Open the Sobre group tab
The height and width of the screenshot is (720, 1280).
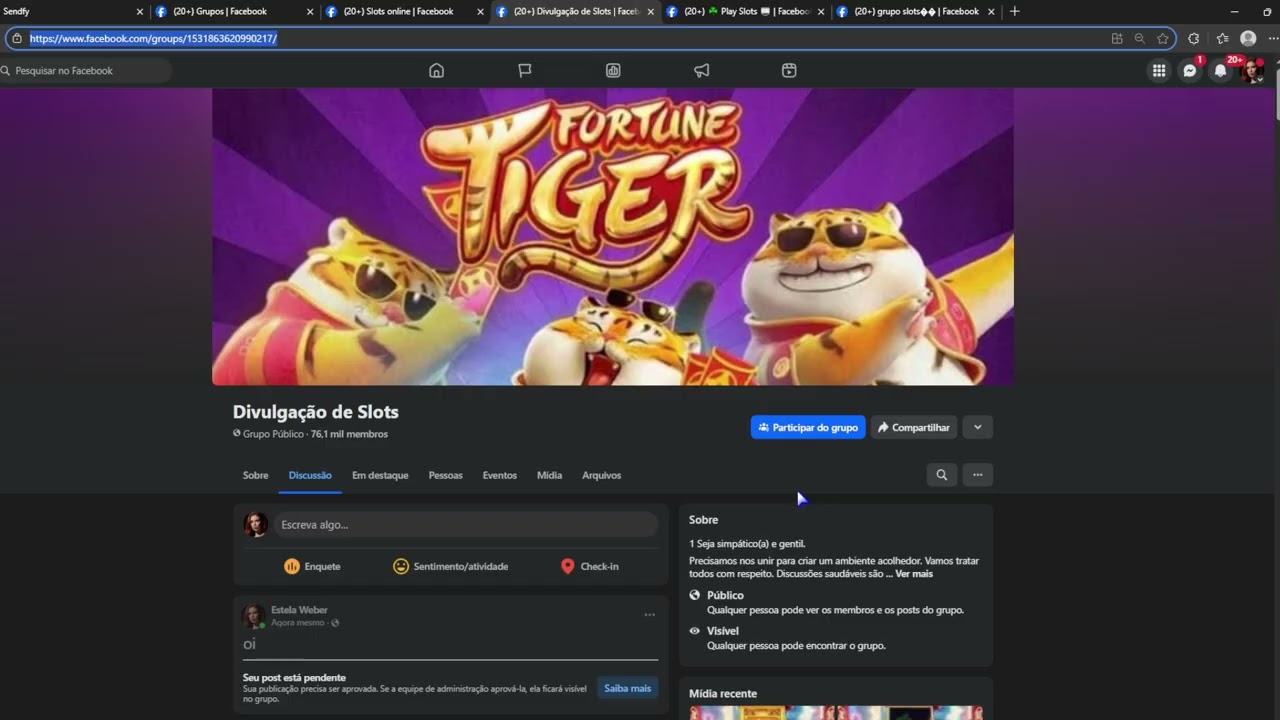[x=255, y=475]
